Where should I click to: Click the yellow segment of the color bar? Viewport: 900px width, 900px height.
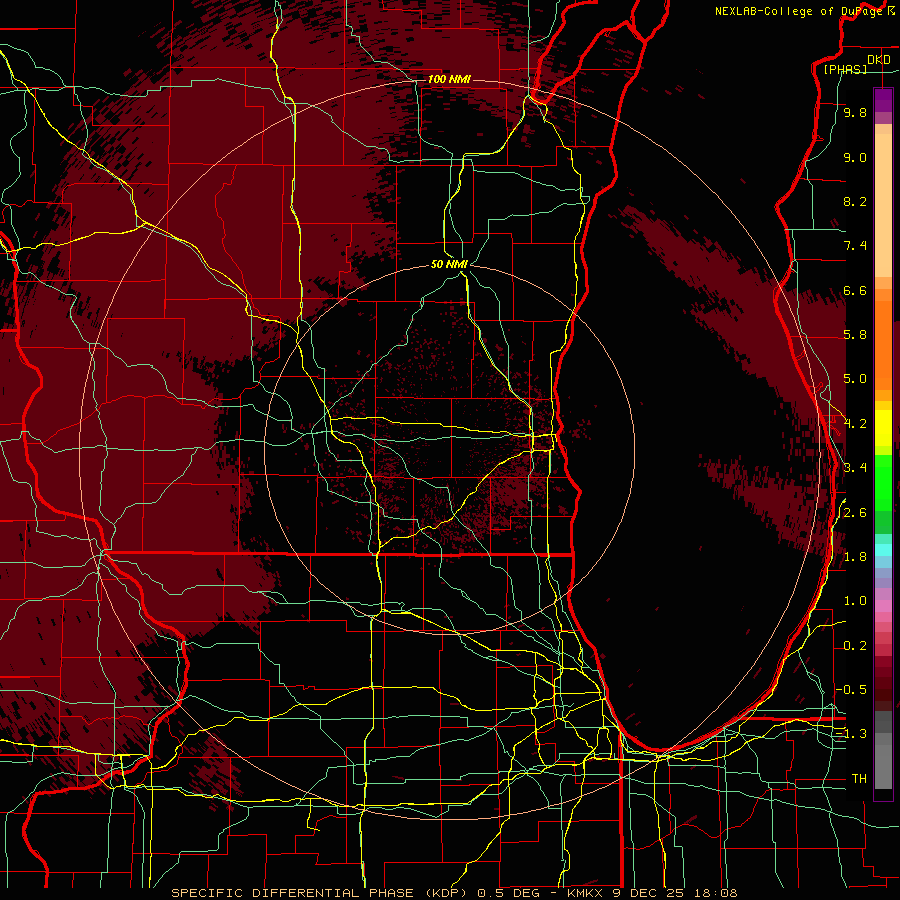tap(883, 428)
